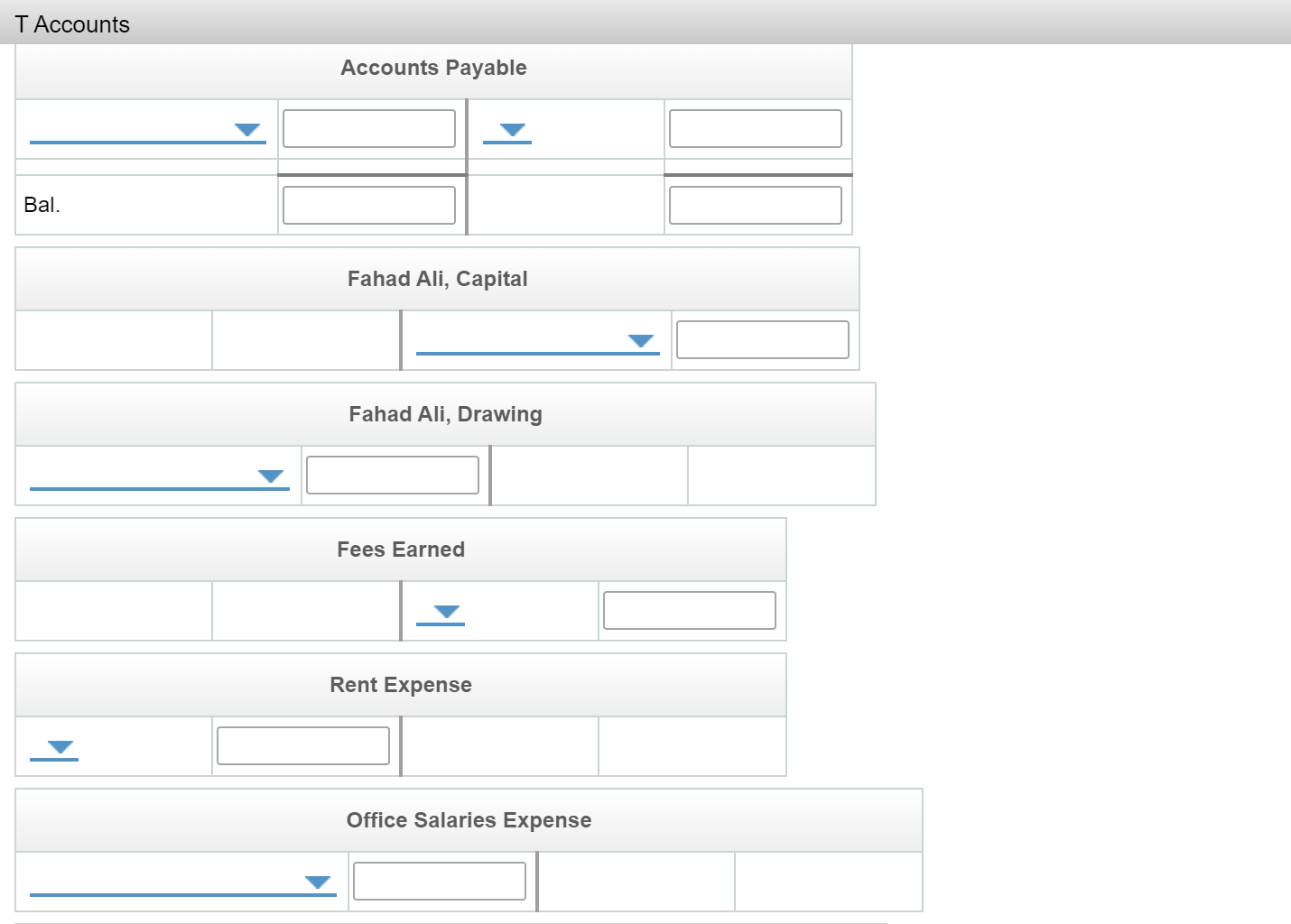The height and width of the screenshot is (924, 1291).
Task: Click the Fees Earned title
Action: (401, 550)
